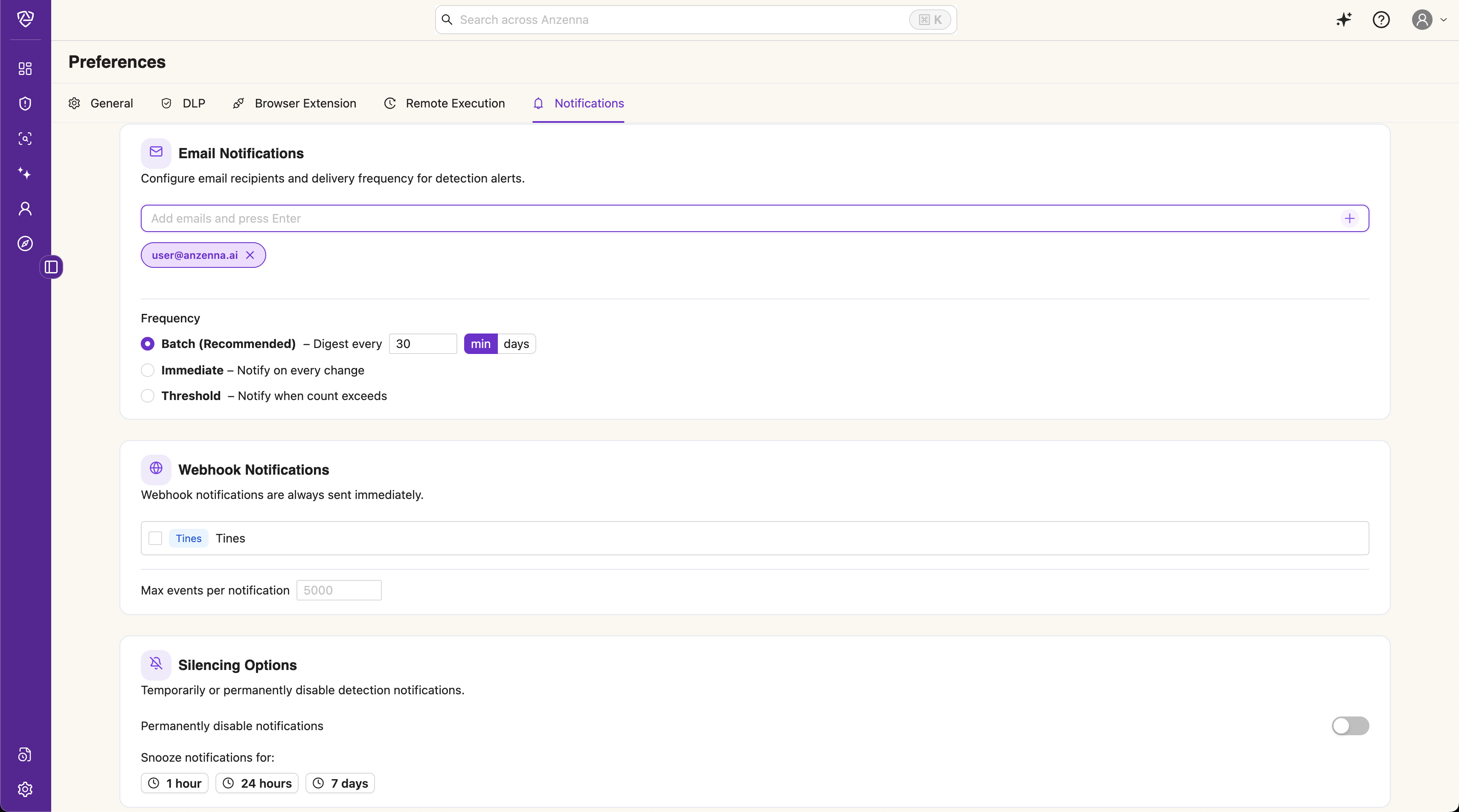This screenshot has height=812, width=1459.
Task: Remove user@anzenna.ai email chip
Action: coord(250,255)
